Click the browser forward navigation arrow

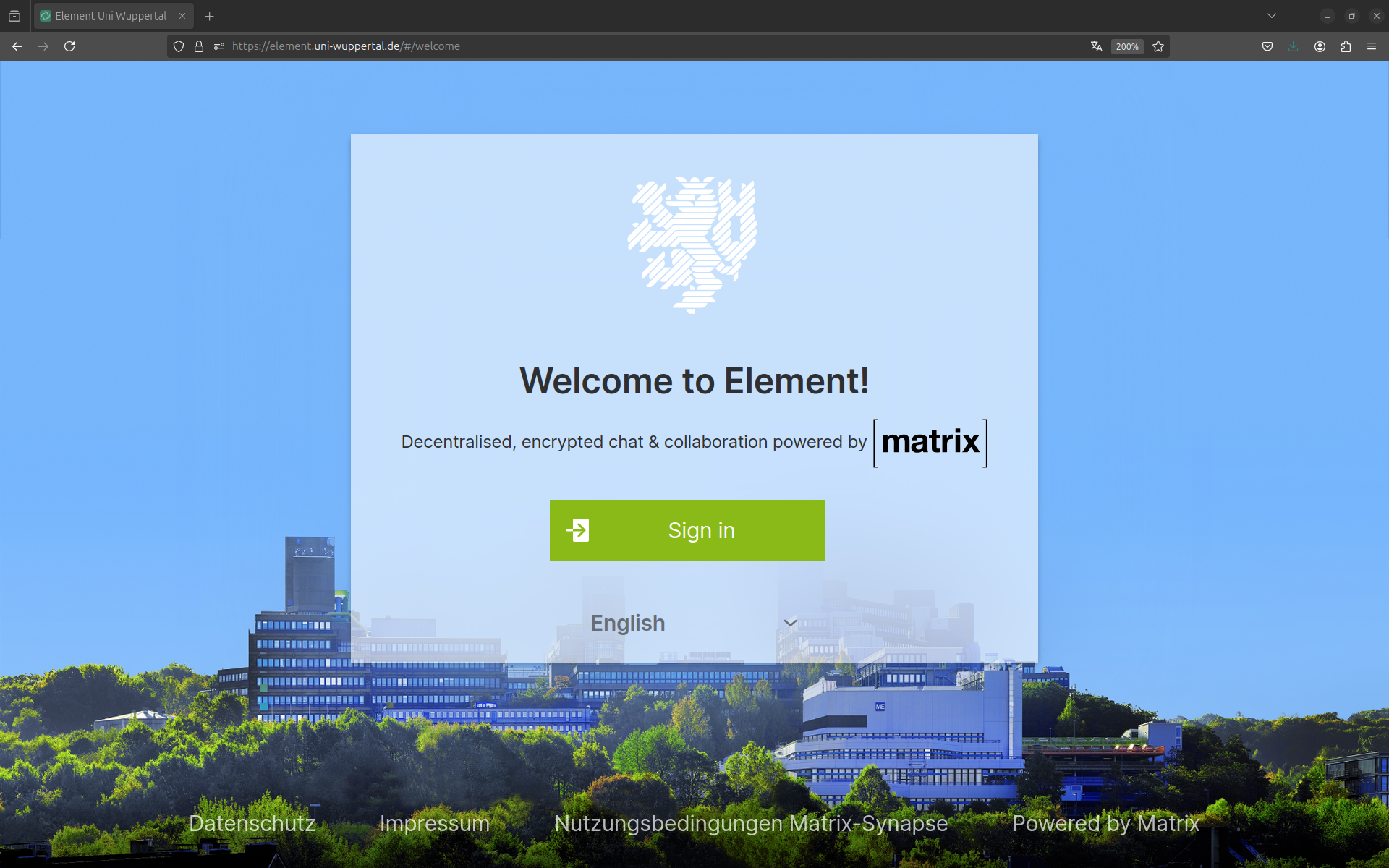(43, 46)
